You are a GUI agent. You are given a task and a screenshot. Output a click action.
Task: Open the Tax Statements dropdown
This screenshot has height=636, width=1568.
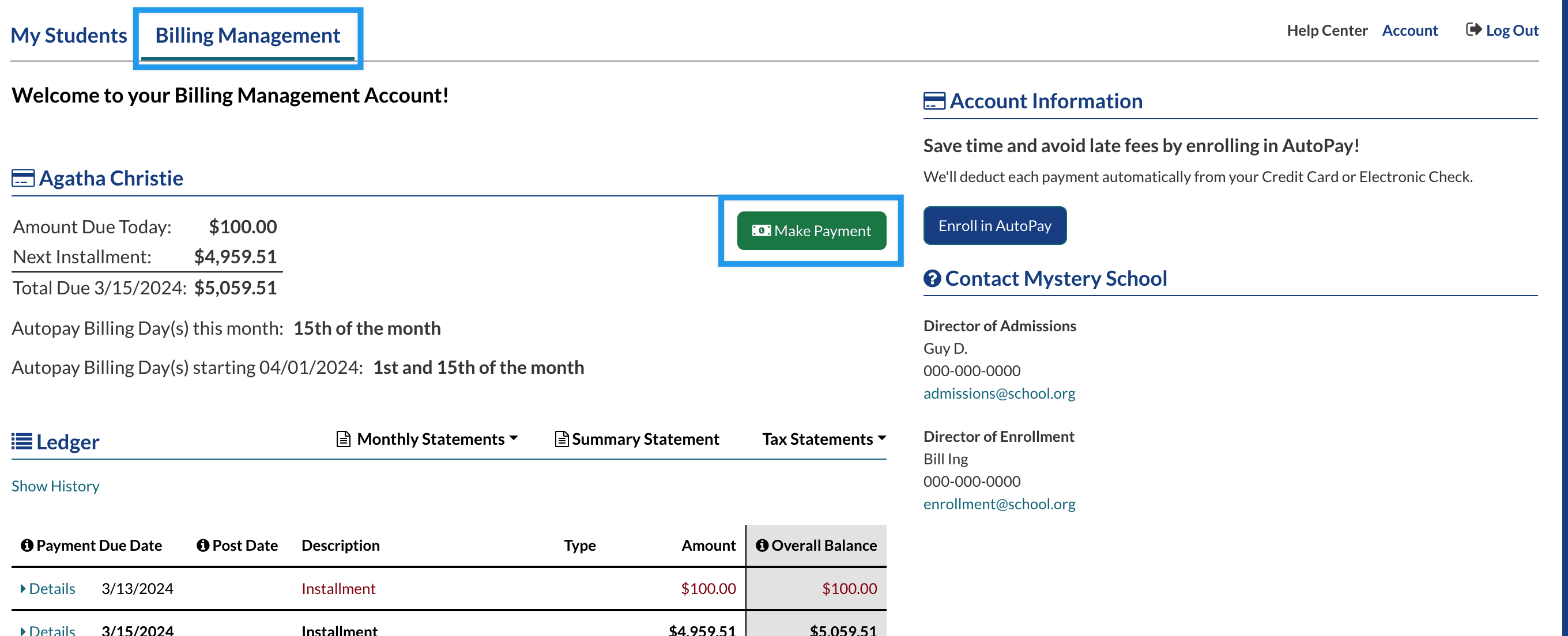click(824, 439)
